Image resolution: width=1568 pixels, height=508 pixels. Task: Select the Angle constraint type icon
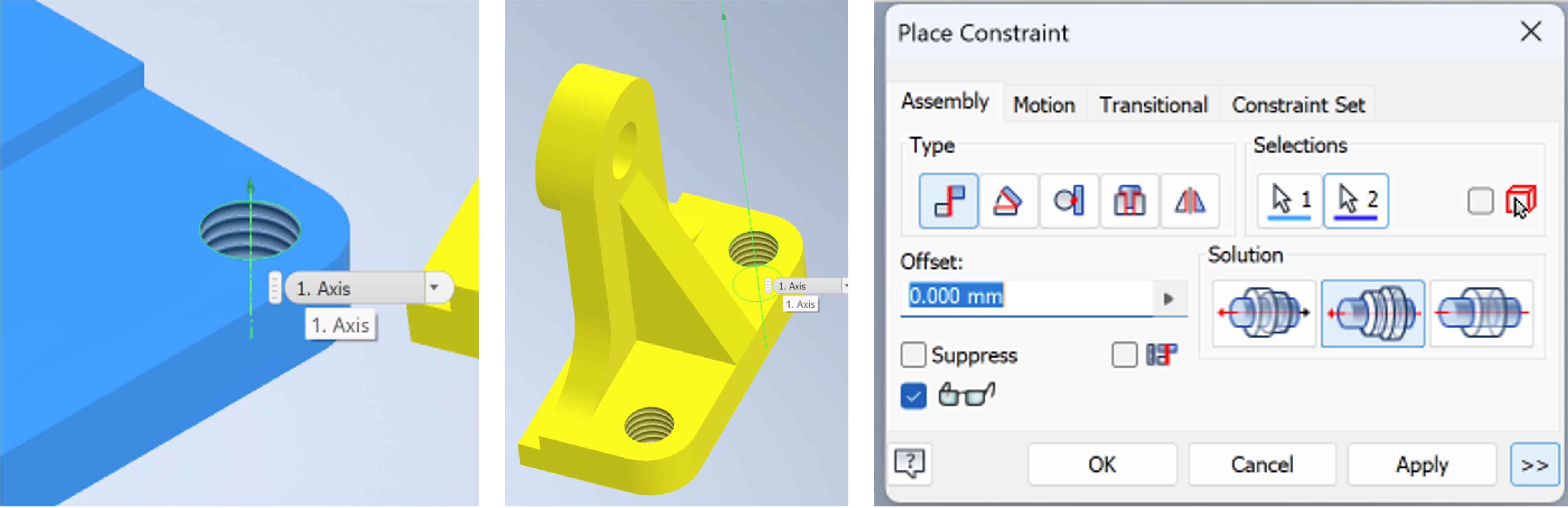1000,200
